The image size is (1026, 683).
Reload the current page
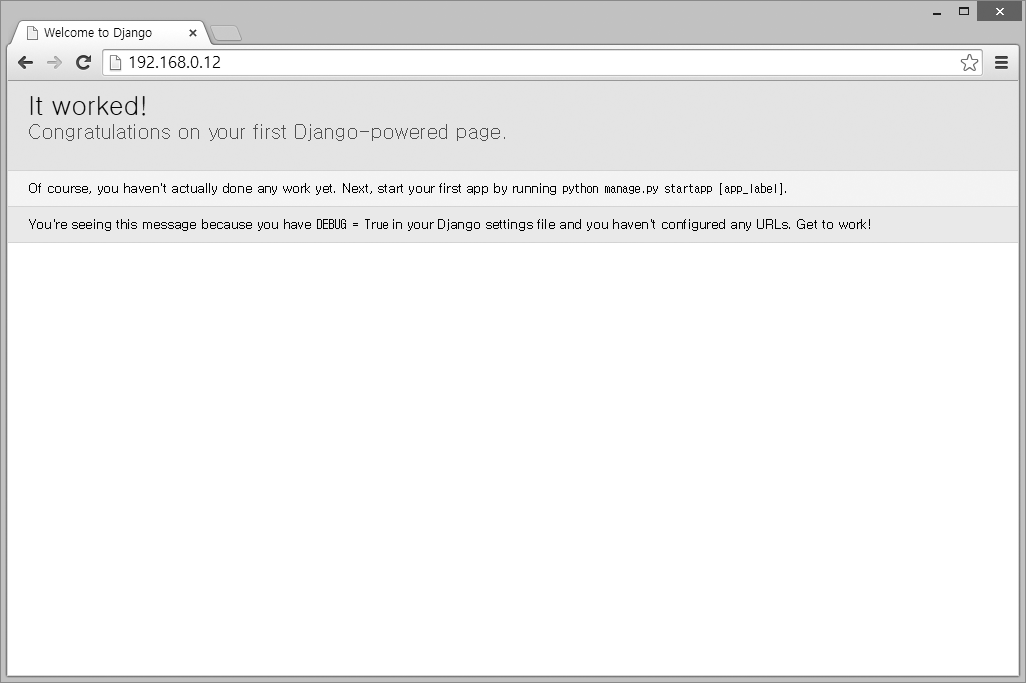pyautogui.click(x=84, y=63)
